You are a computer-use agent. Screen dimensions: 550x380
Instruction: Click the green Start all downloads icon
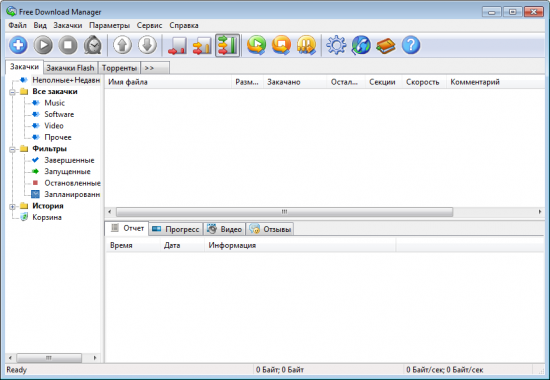[256, 45]
